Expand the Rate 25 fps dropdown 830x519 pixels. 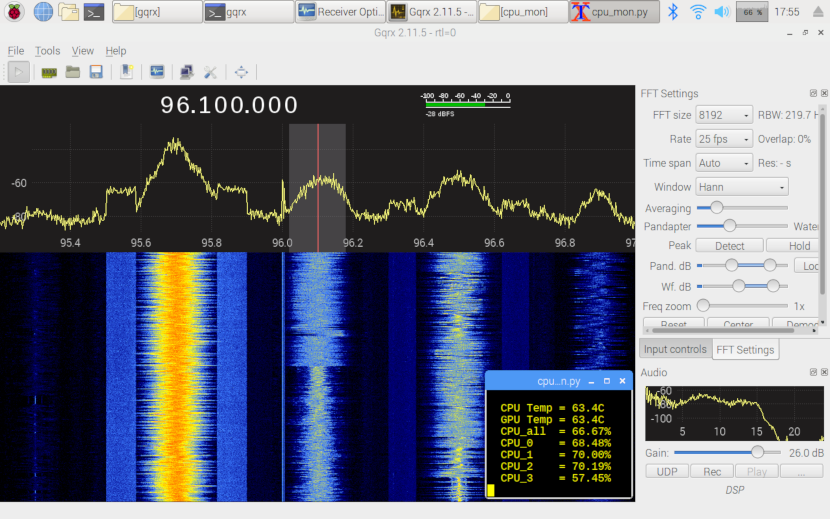[x=724, y=139]
